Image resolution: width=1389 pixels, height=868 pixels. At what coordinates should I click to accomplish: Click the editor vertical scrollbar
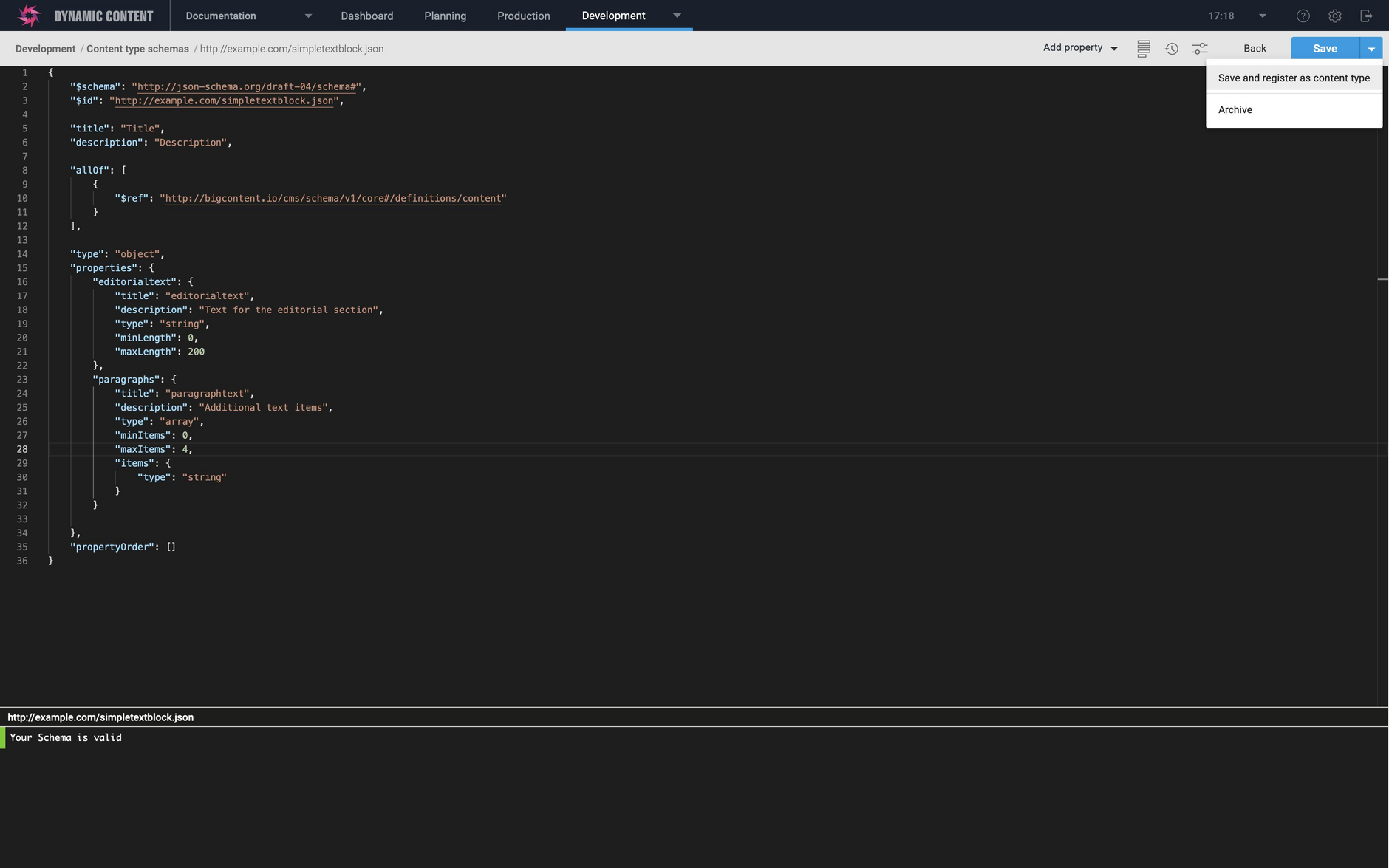pos(1382,280)
